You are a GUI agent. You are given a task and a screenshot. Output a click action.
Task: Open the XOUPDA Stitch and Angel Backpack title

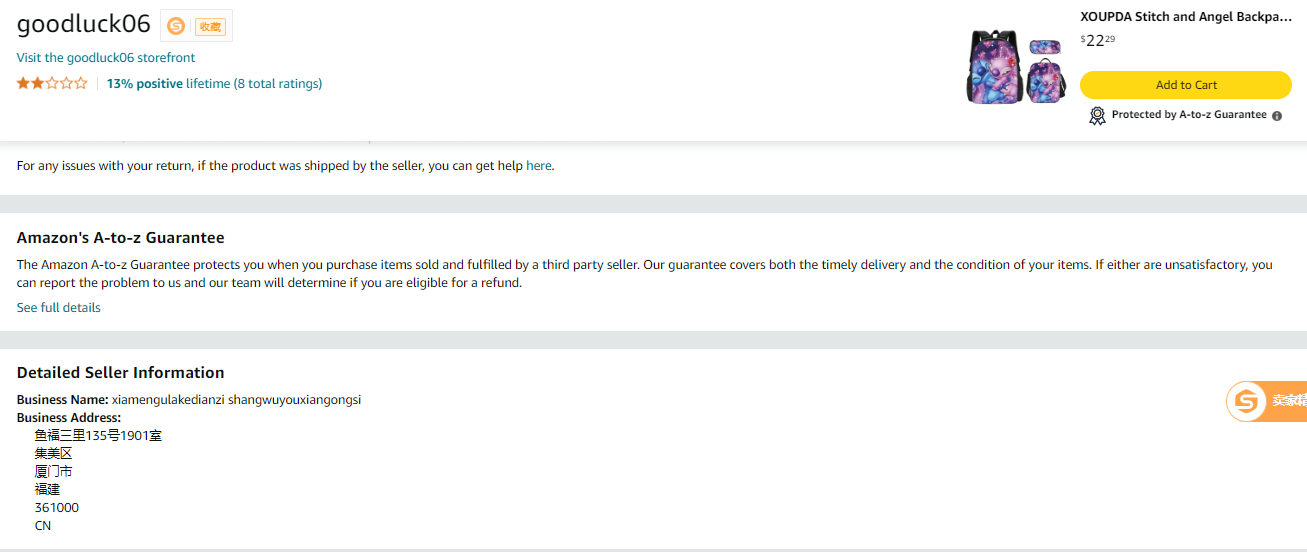(1185, 17)
